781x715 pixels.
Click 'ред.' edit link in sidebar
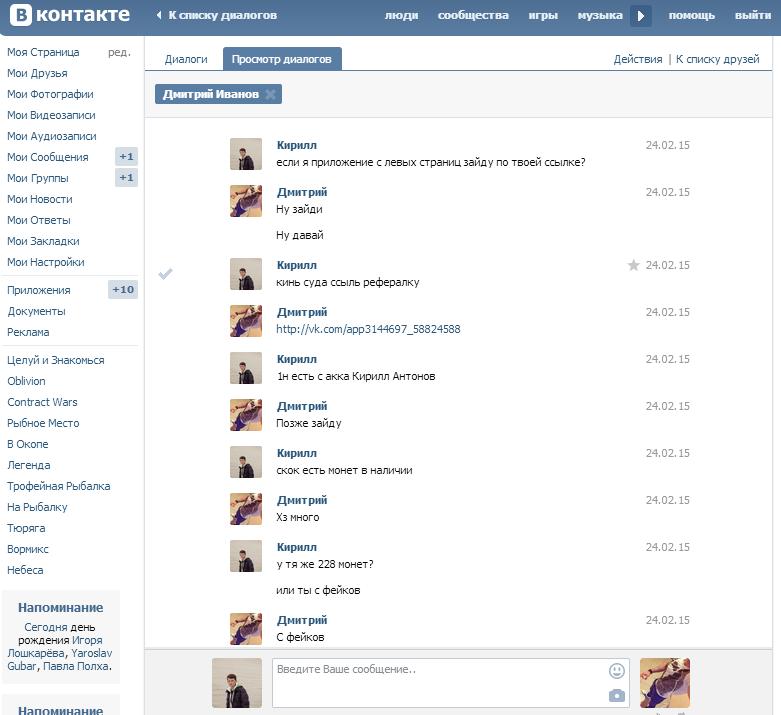coord(120,52)
